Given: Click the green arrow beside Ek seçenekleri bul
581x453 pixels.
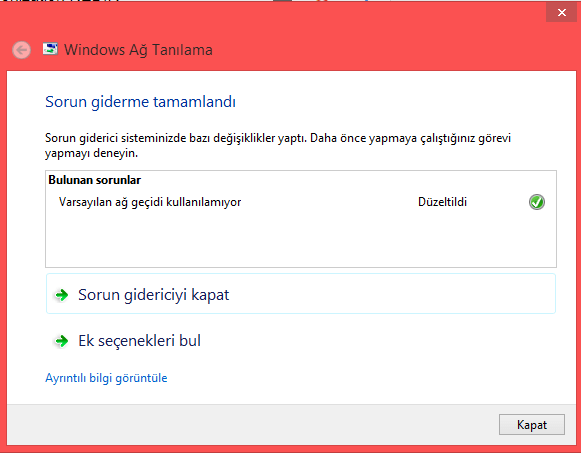Looking at the screenshot, I should pyautogui.click(x=62, y=341).
